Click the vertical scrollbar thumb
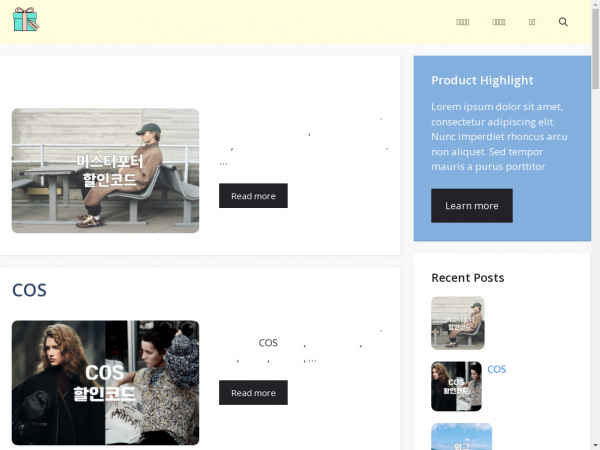The height and width of the screenshot is (450, 600). click(x=595, y=48)
